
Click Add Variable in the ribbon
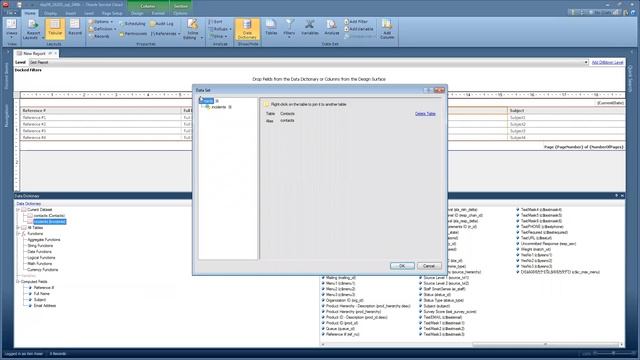point(358,29)
